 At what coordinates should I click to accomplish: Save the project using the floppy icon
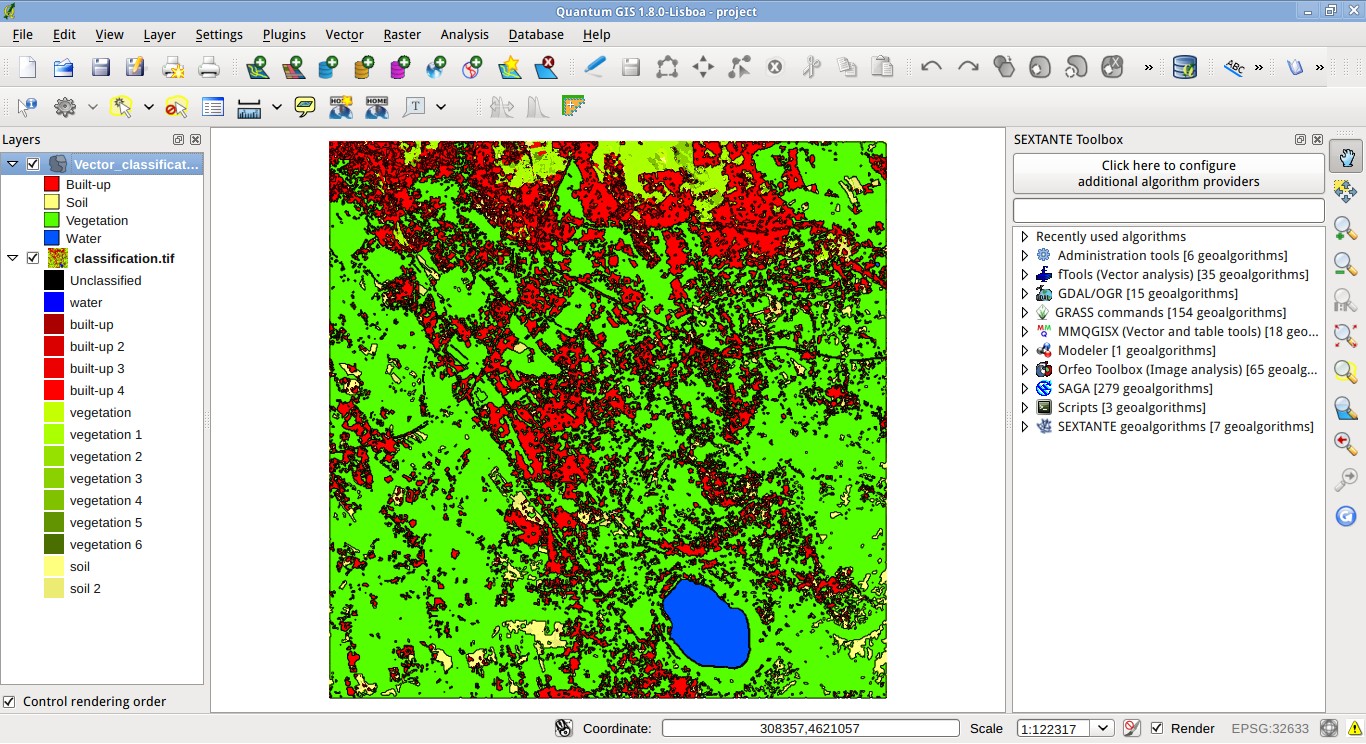click(x=100, y=68)
